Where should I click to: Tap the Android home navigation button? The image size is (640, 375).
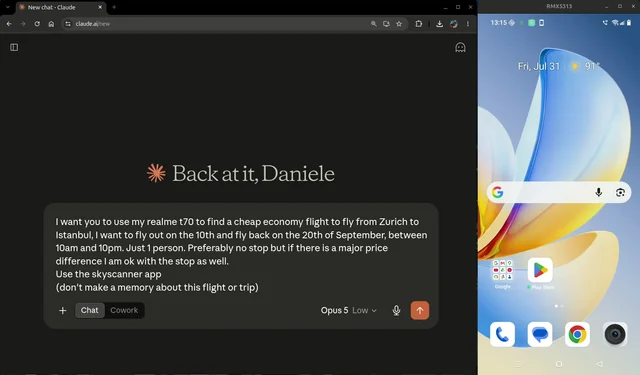point(559,364)
